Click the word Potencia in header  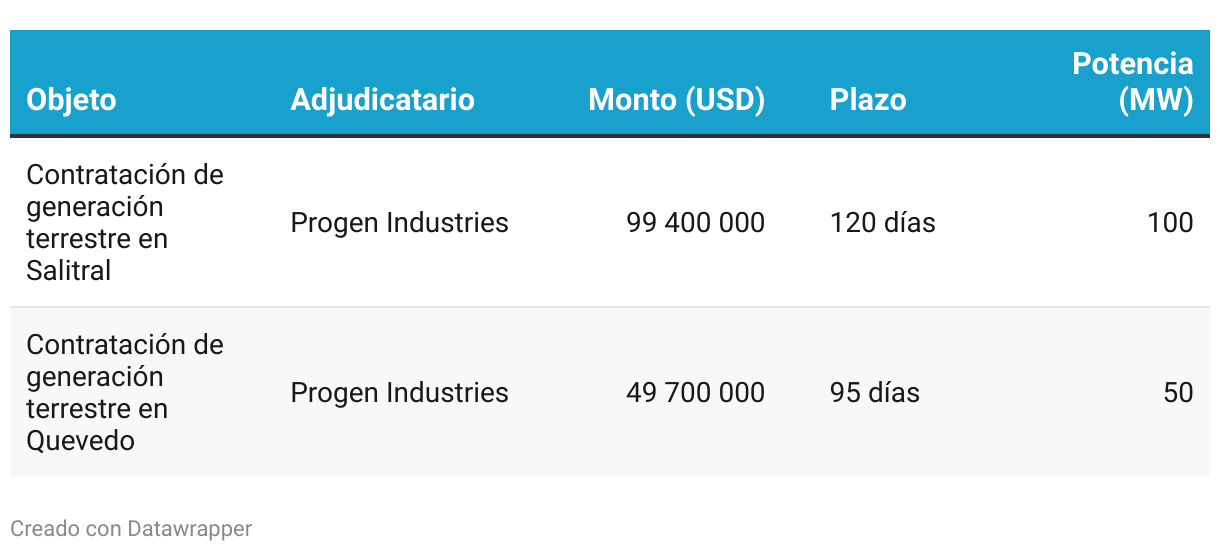click(1133, 64)
